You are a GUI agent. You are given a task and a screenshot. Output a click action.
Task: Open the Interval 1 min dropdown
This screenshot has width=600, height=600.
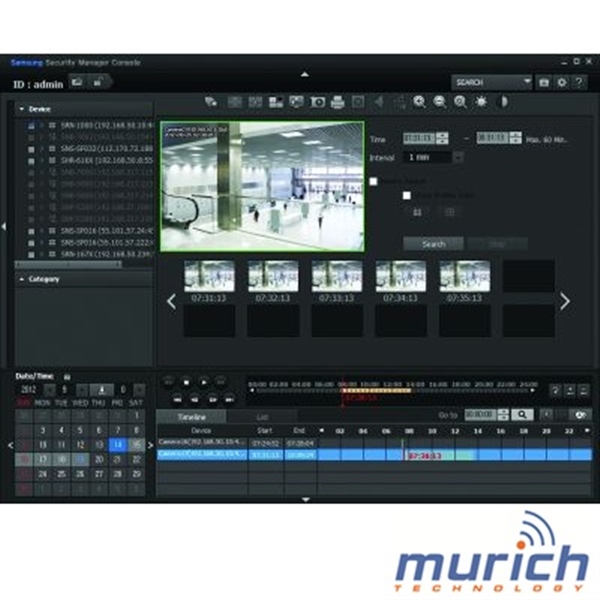[434, 157]
